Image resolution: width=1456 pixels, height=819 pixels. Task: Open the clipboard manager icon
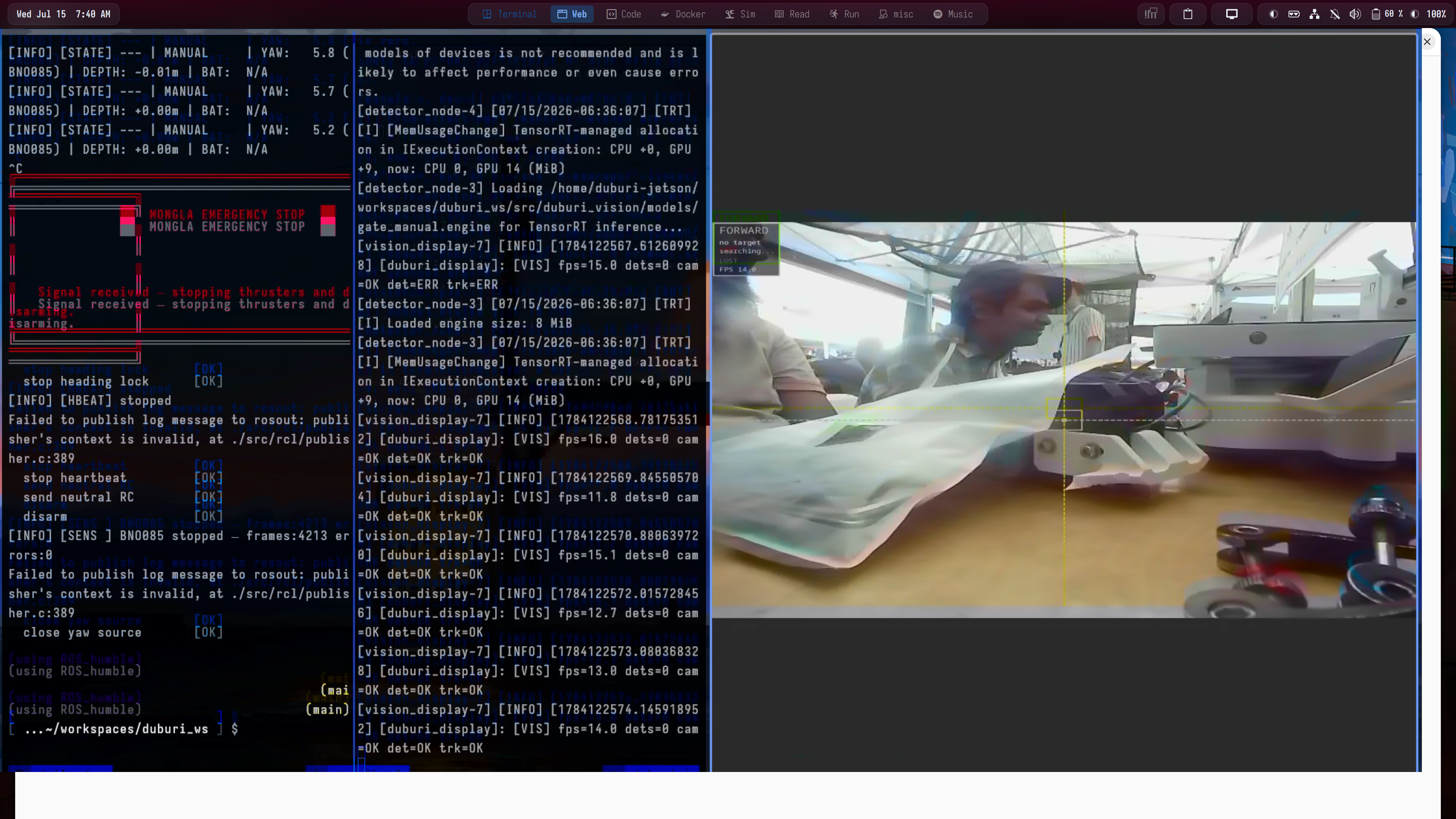(1188, 14)
